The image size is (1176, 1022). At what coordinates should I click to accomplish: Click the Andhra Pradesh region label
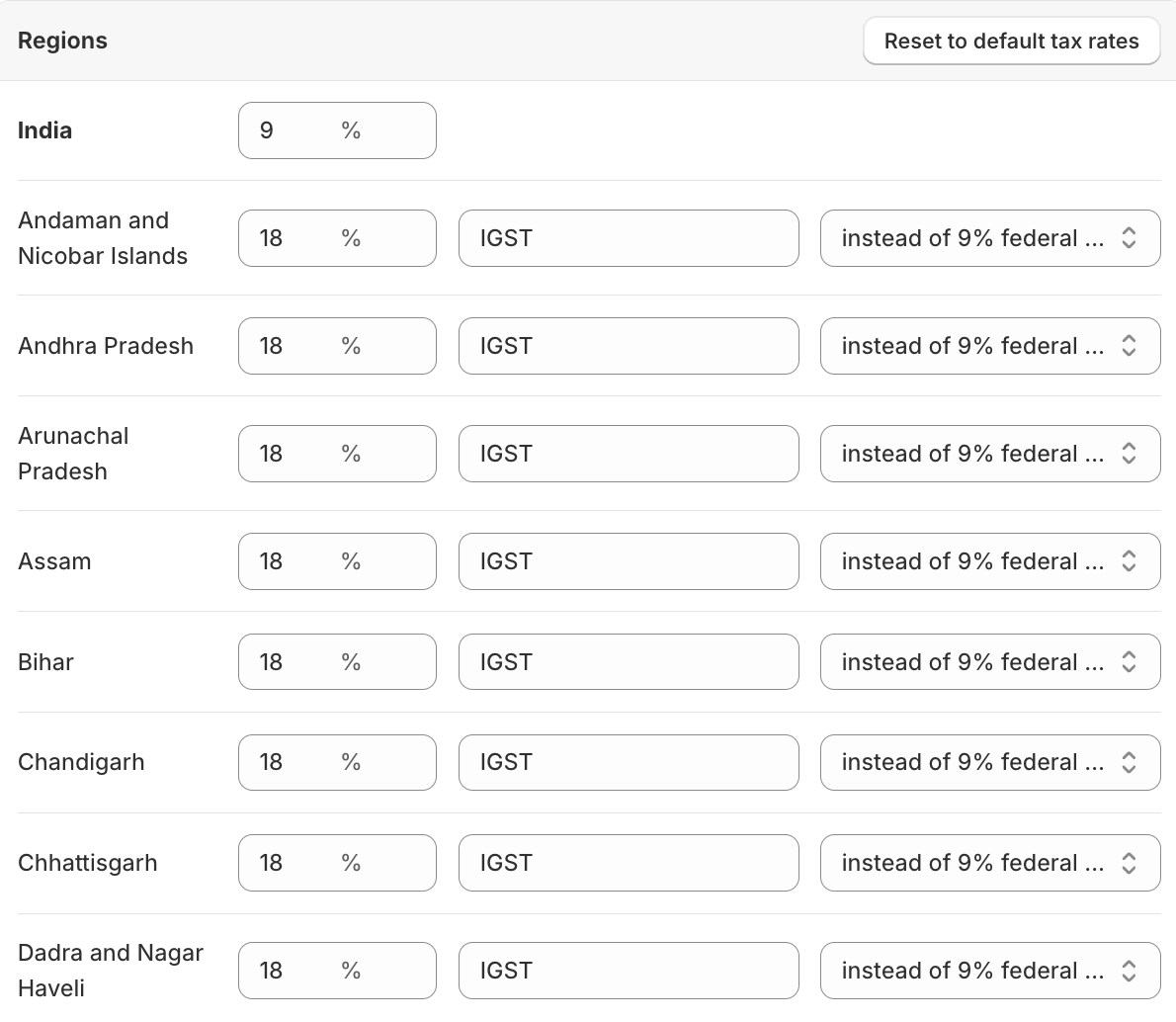click(x=106, y=346)
